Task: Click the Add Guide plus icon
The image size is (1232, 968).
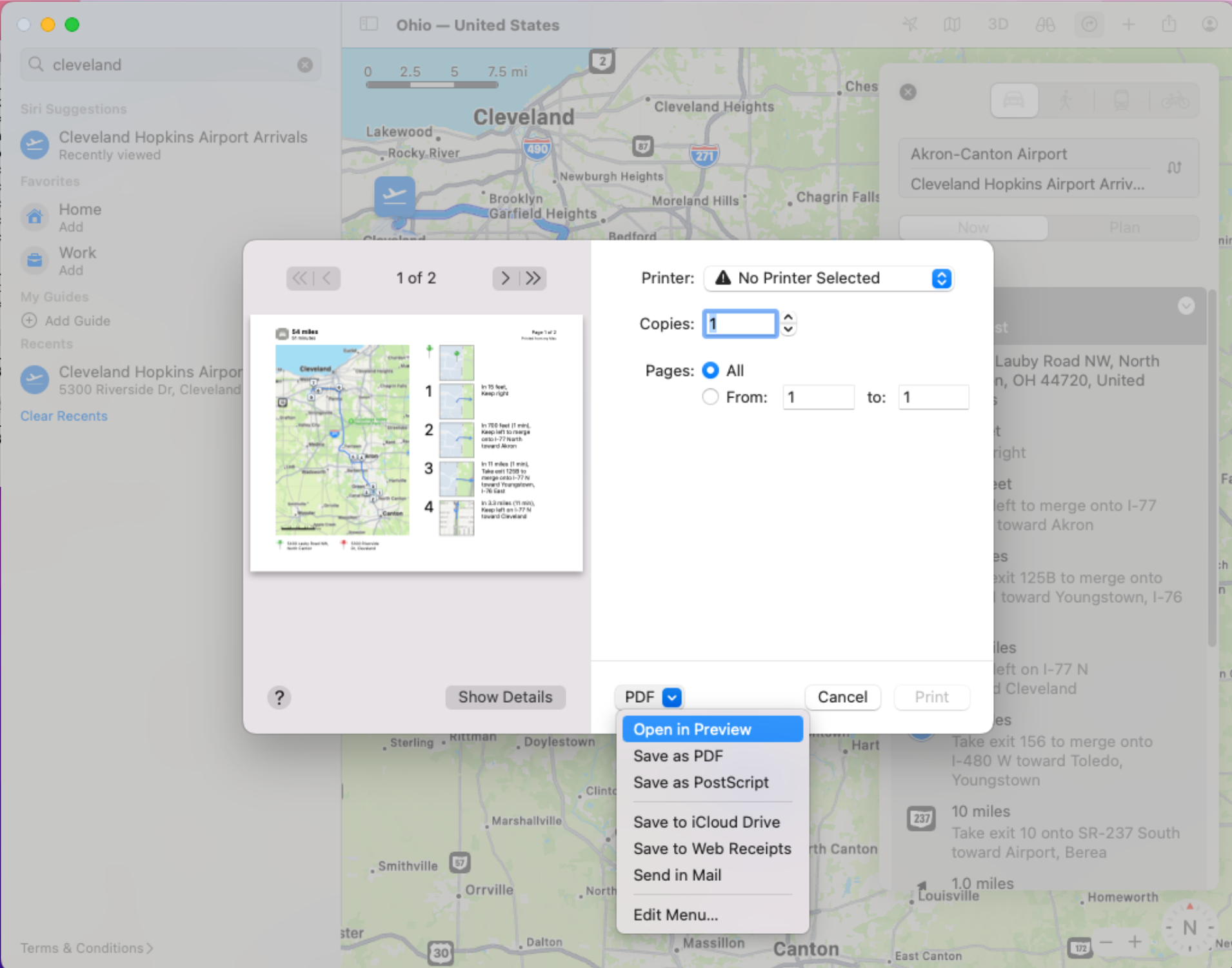Action: pyautogui.click(x=29, y=321)
